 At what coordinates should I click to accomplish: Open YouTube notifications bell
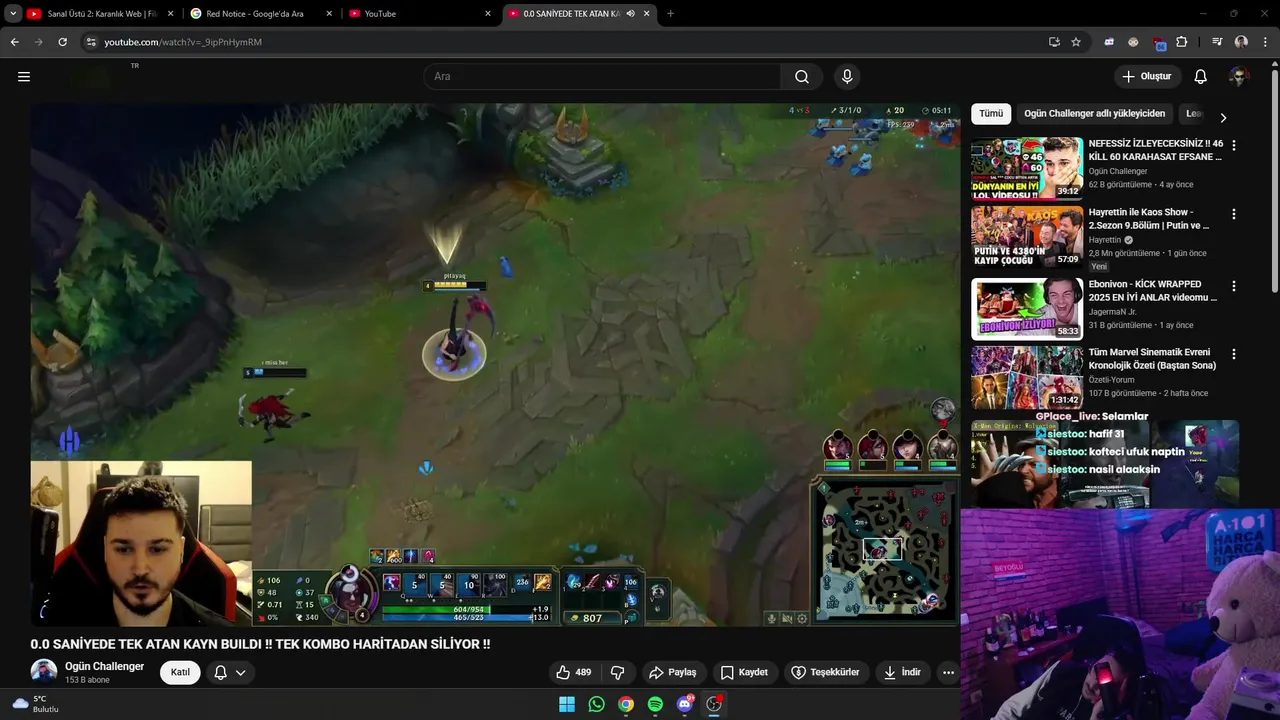tap(1200, 76)
